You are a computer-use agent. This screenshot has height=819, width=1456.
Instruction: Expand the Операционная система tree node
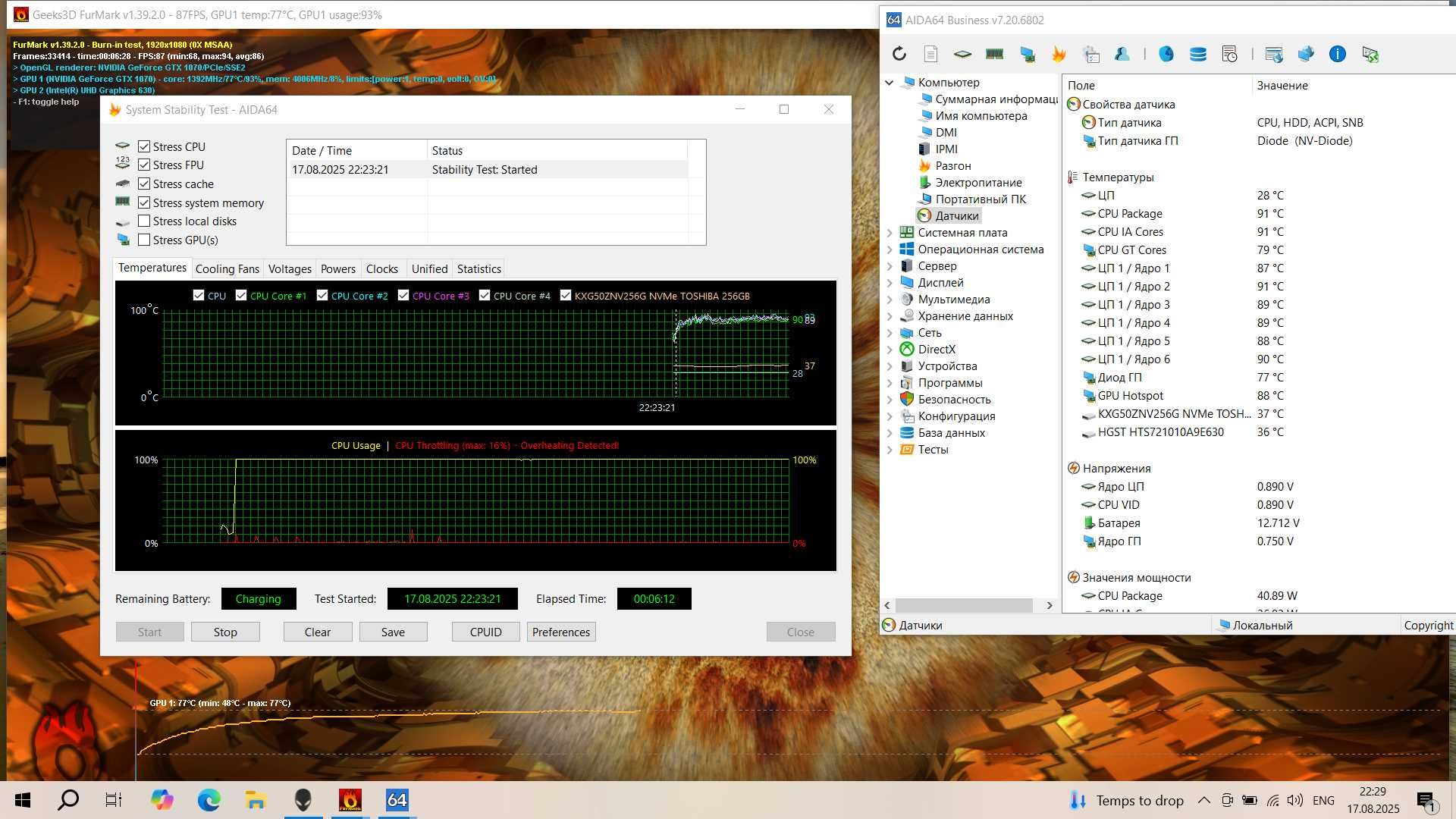click(890, 249)
